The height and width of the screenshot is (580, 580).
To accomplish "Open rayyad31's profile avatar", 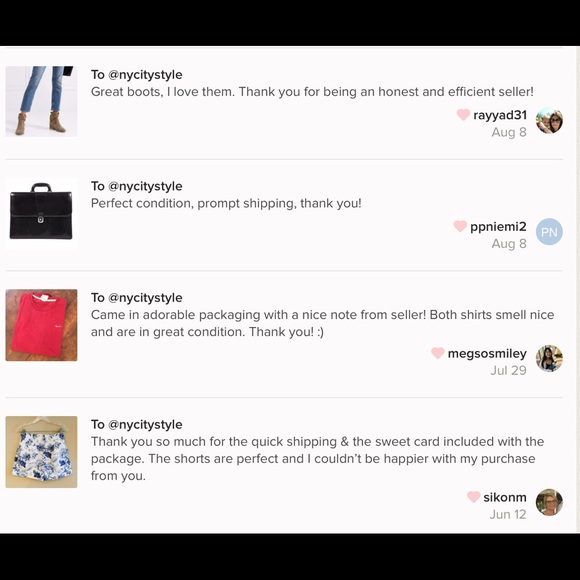I will point(549,120).
